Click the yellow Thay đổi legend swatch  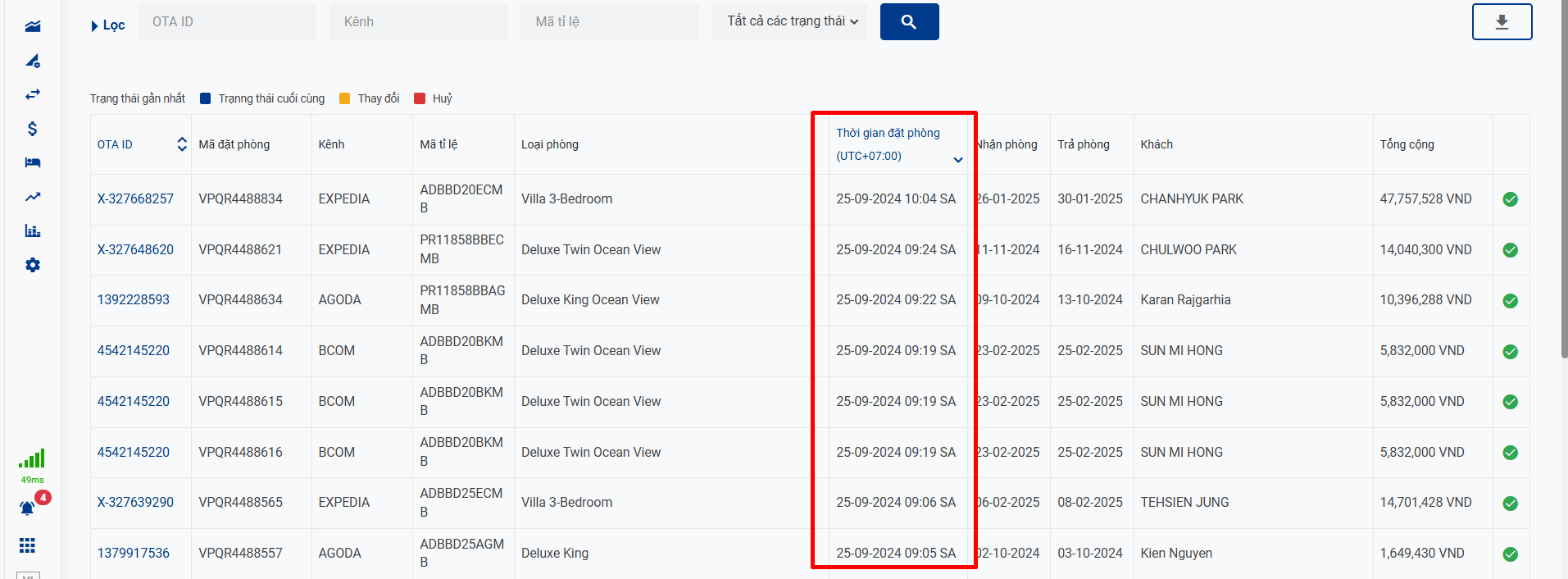click(345, 98)
